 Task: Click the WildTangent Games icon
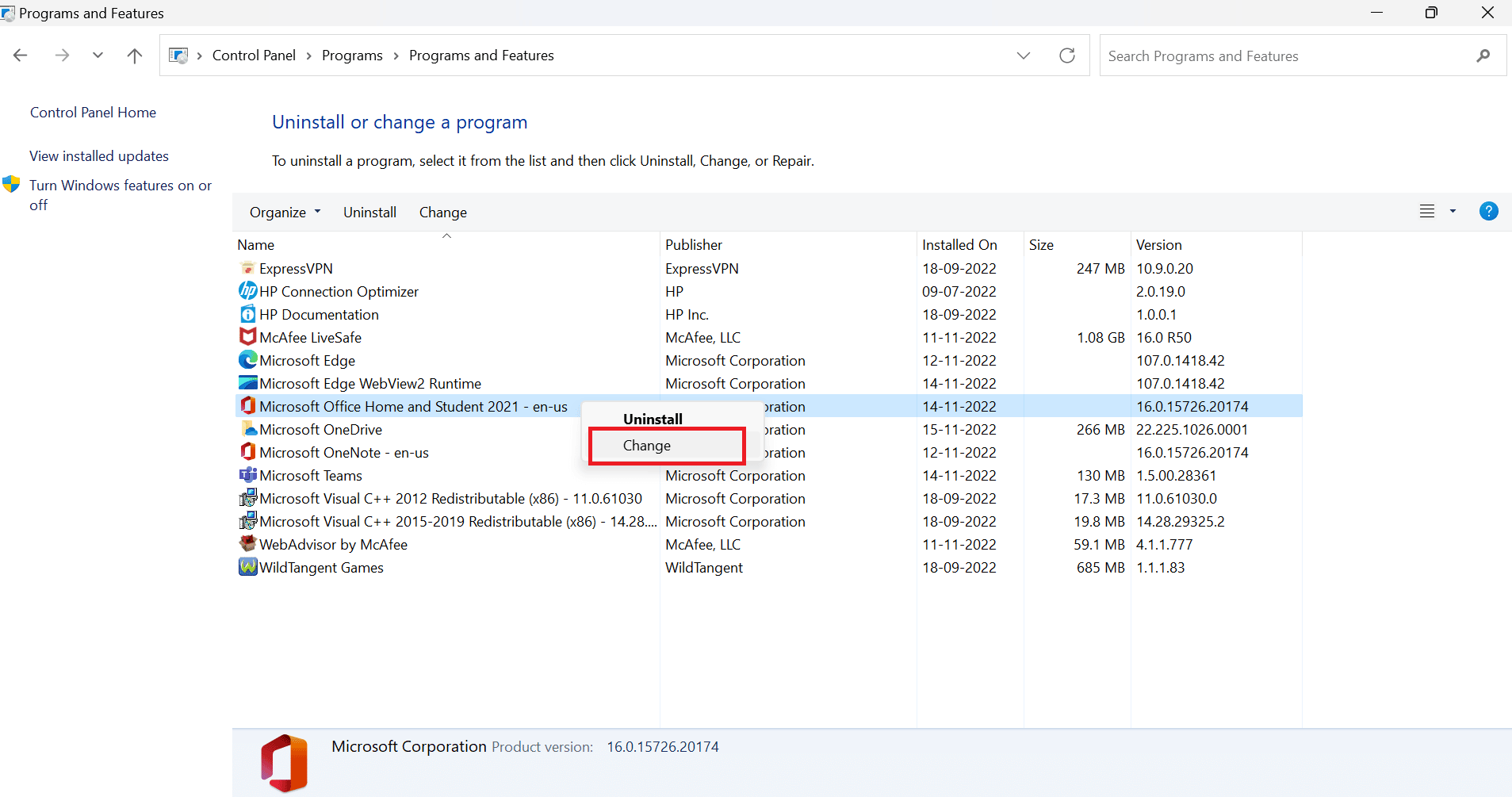pyautogui.click(x=247, y=567)
